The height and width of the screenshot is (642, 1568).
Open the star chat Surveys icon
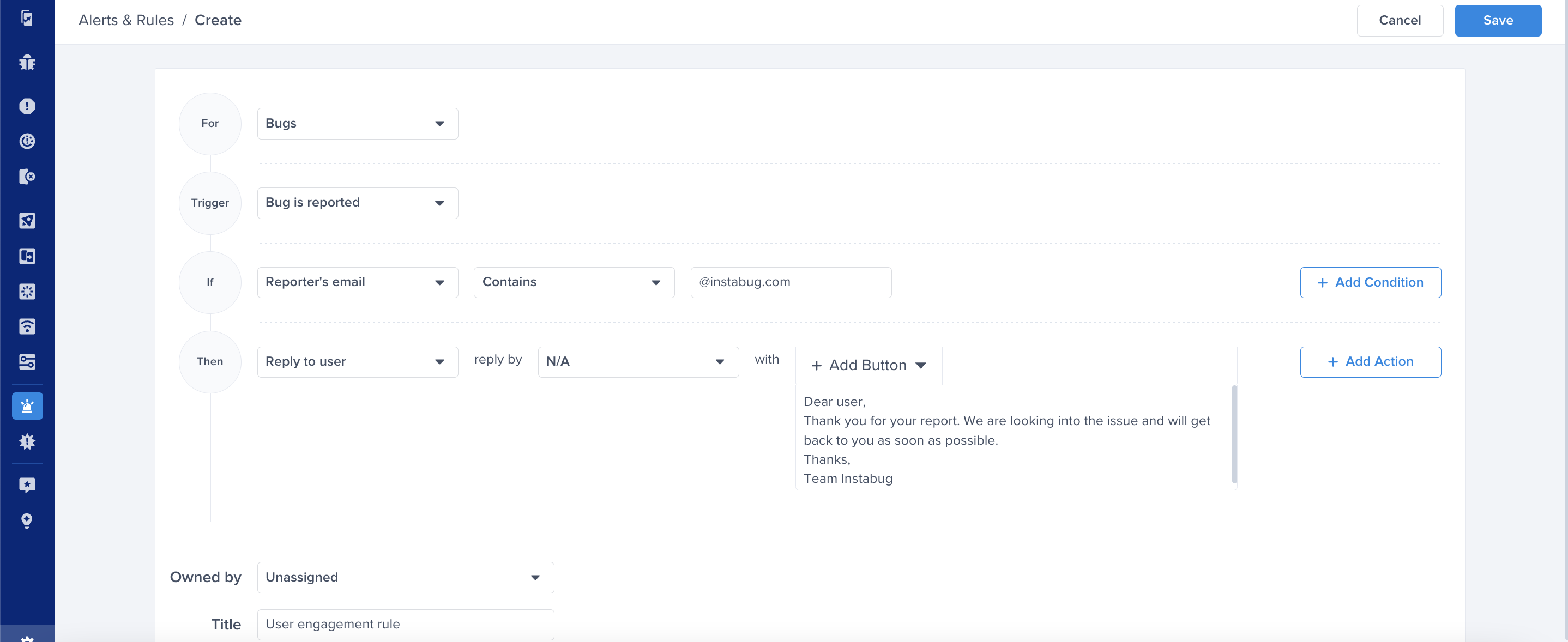(27, 485)
